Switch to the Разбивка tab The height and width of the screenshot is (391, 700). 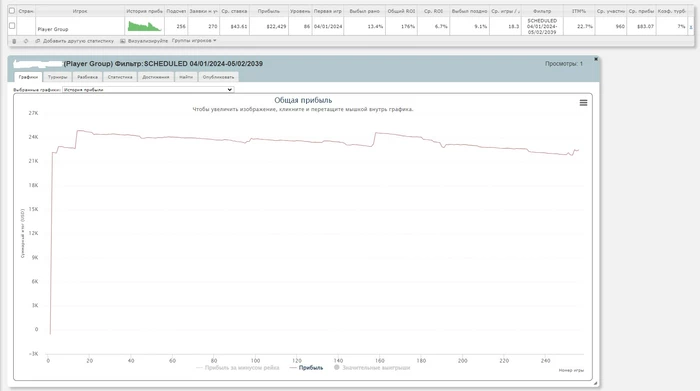coord(87,77)
